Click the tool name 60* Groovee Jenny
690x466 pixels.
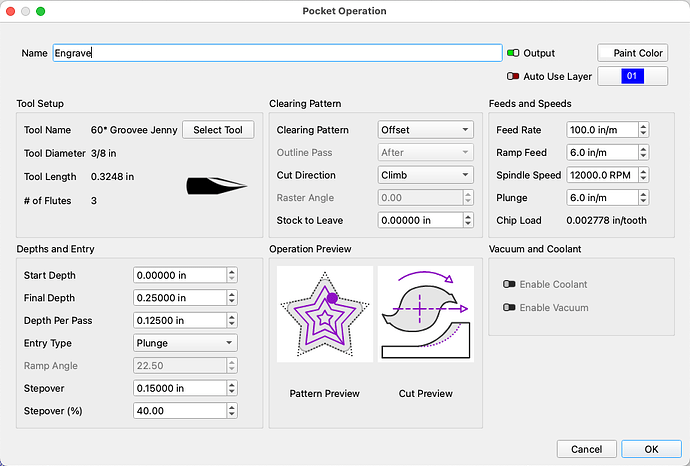134,130
